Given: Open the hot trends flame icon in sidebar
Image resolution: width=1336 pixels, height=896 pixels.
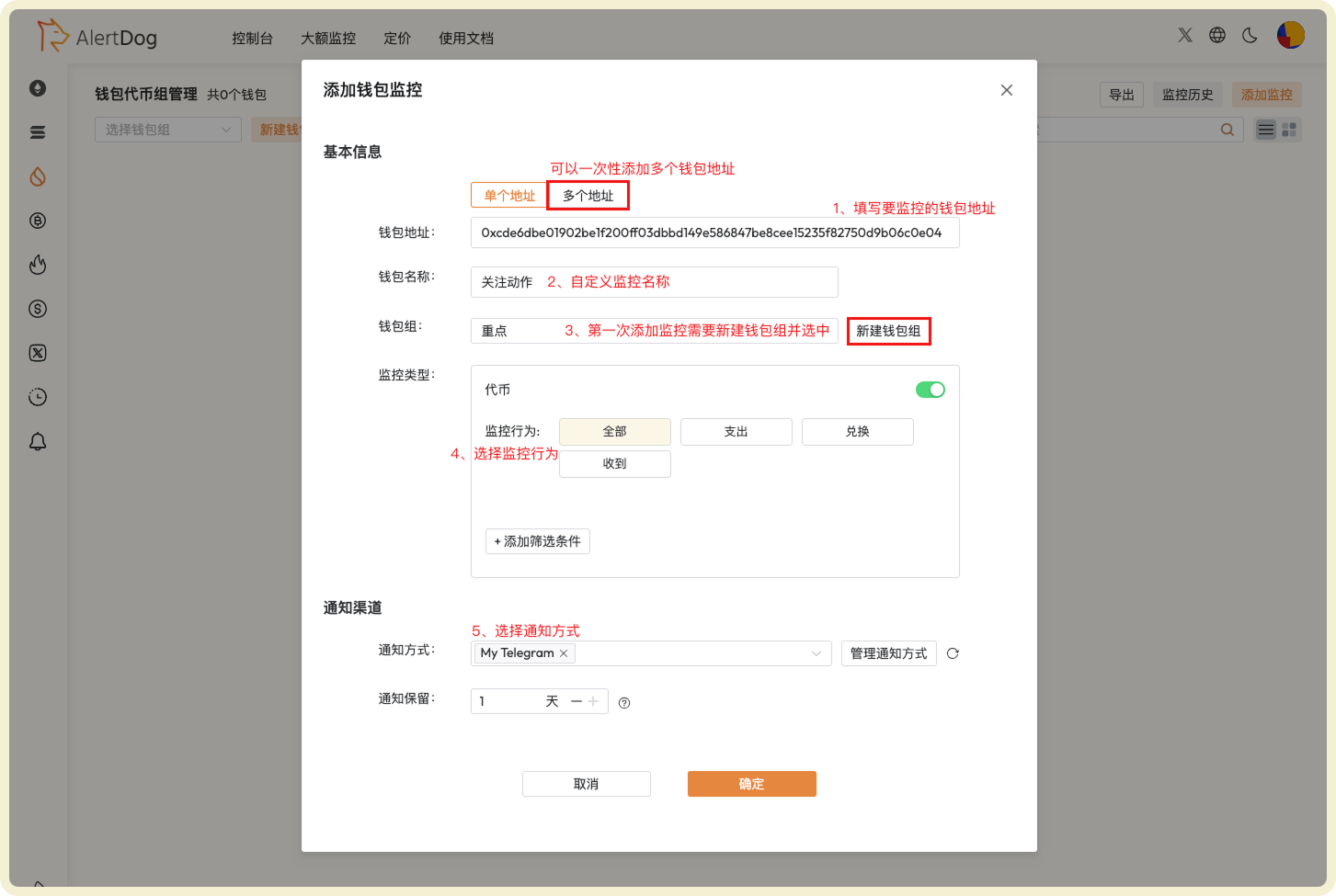Looking at the screenshot, I should click(x=38, y=265).
